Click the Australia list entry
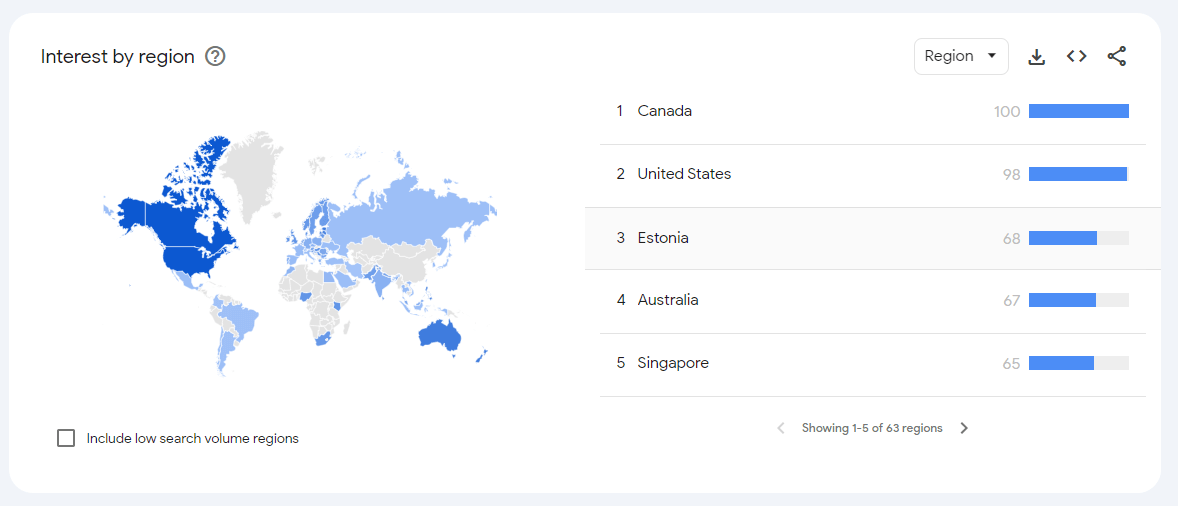This screenshot has width=1178, height=506. [x=668, y=300]
